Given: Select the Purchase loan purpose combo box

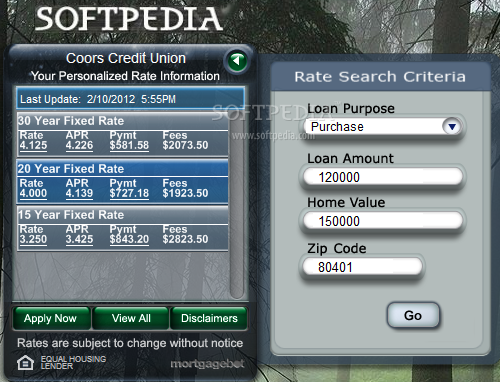Looking at the screenshot, I should [383, 127].
